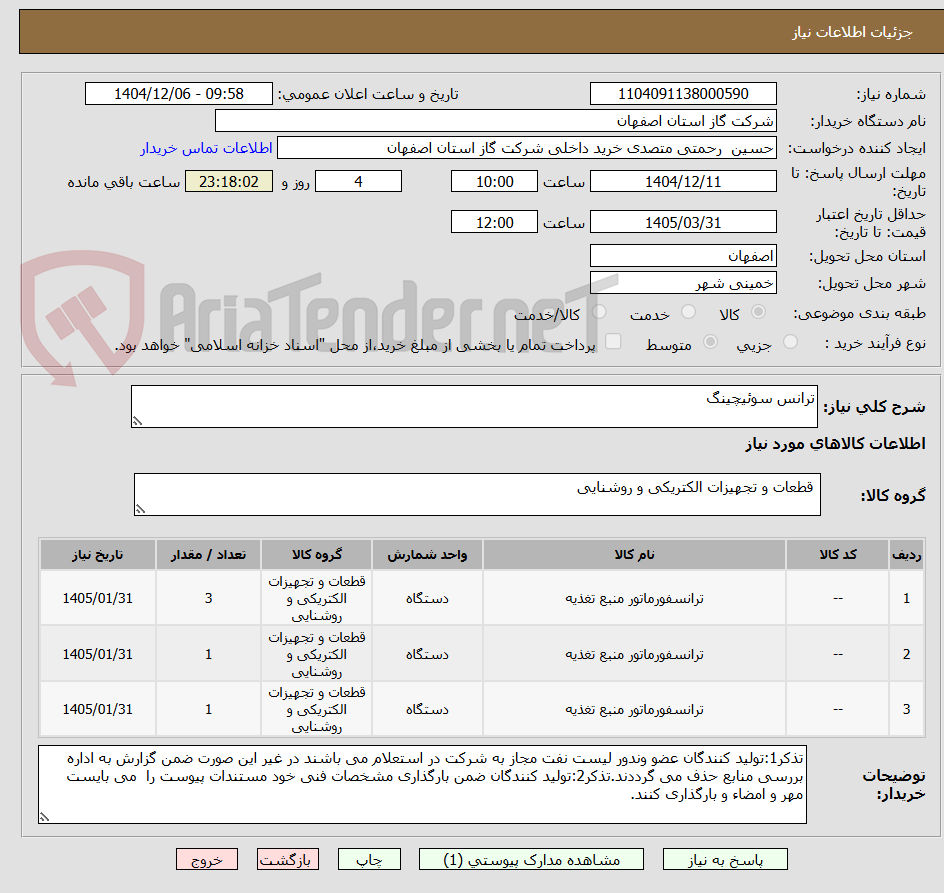
Task: Click the unit 'دستگاه' in row 3
Action: pos(427,710)
